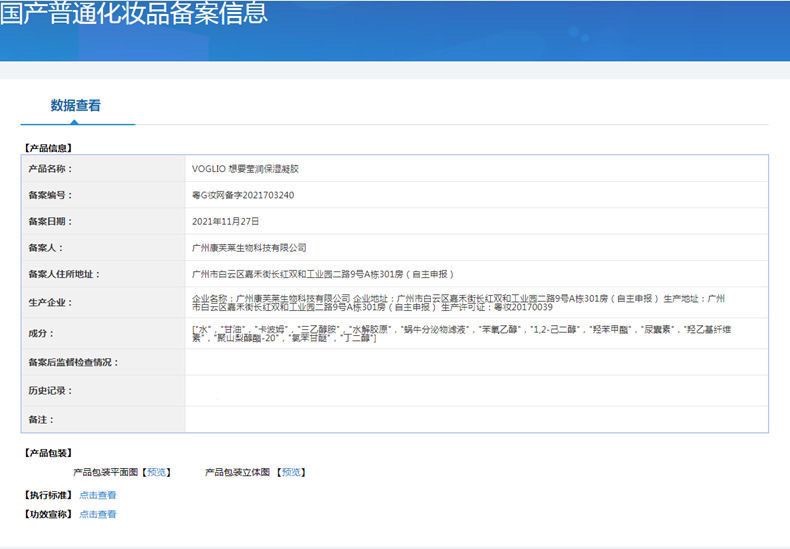Click the 【功效宣称】 label

[x=48, y=514]
